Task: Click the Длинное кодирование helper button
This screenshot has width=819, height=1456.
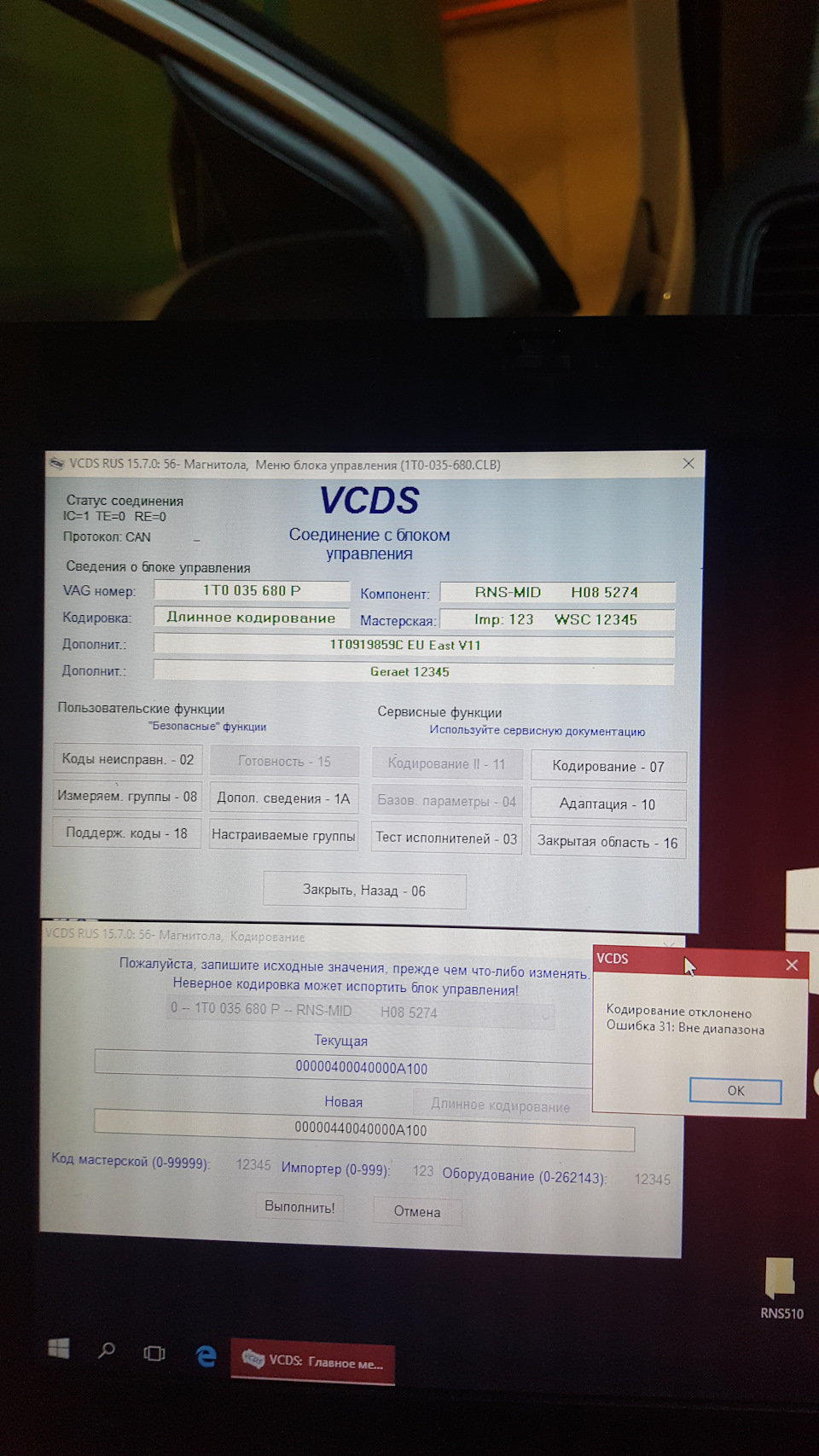Action: click(501, 1105)
